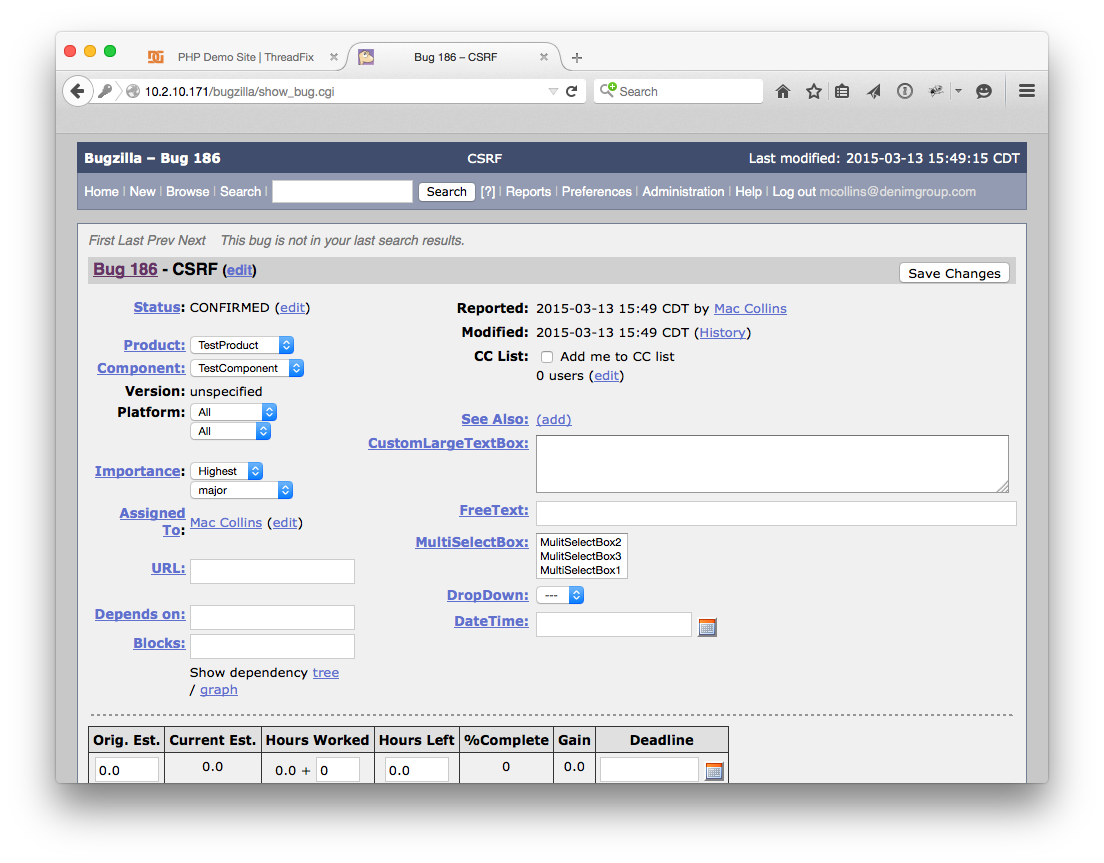Check Add me to CC list
This screenshot has width=1104, height=863.
point(546,357)
